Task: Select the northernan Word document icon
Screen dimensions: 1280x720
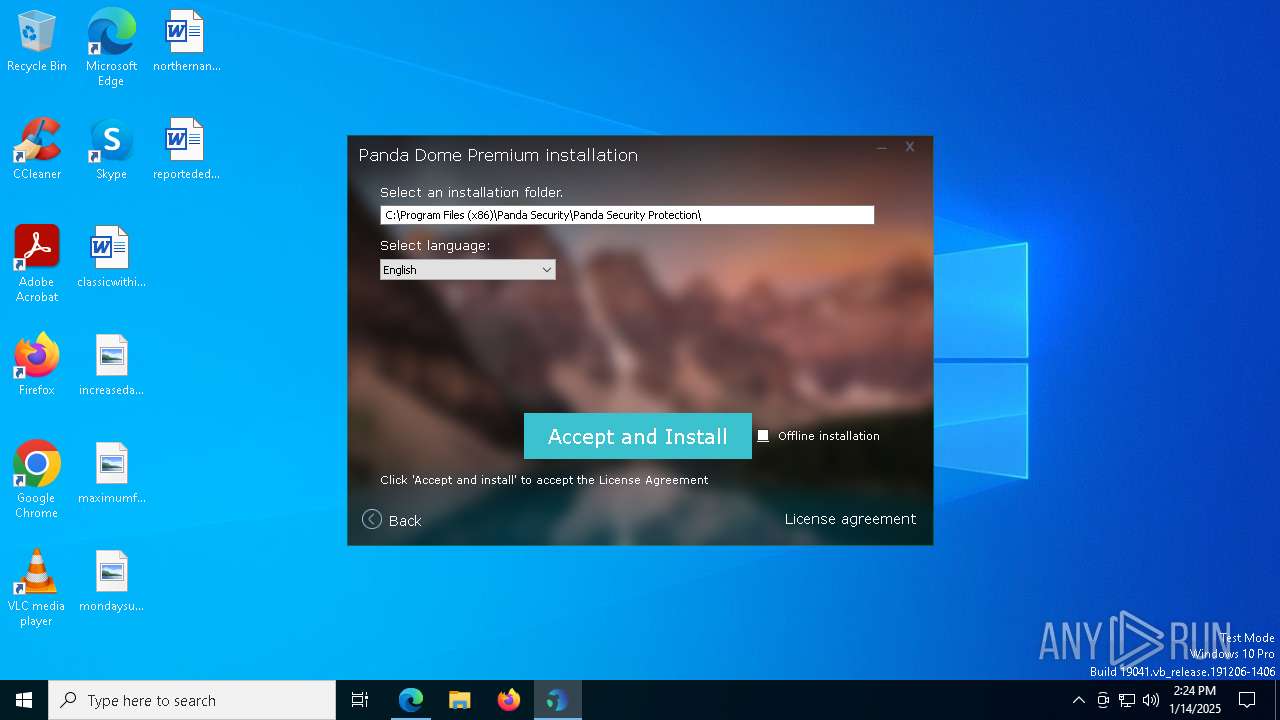Action: coord(186,42)
